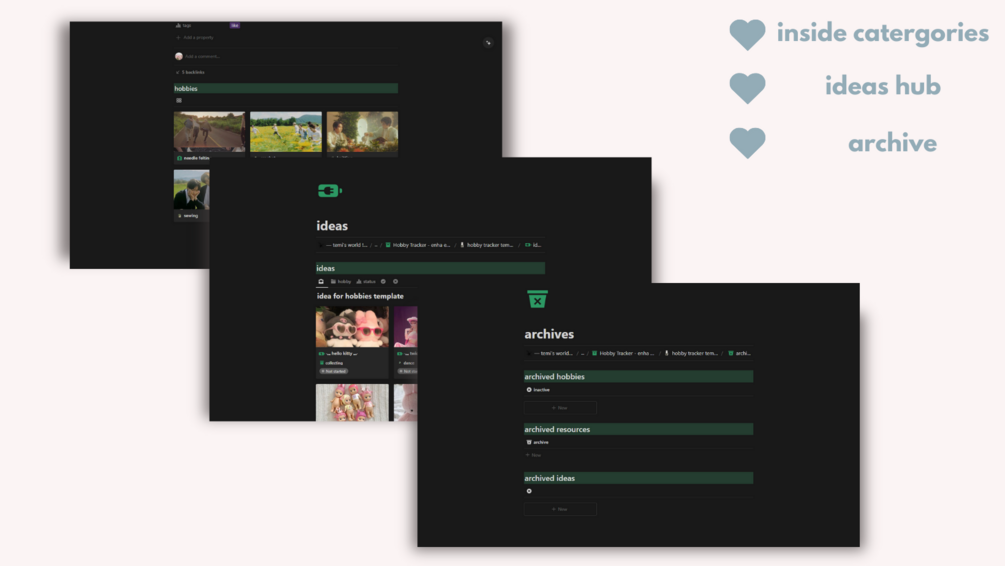This screenshot has height=566, width=1005.
Task: Select the archive view under archived resources
Action: point(538,442)
